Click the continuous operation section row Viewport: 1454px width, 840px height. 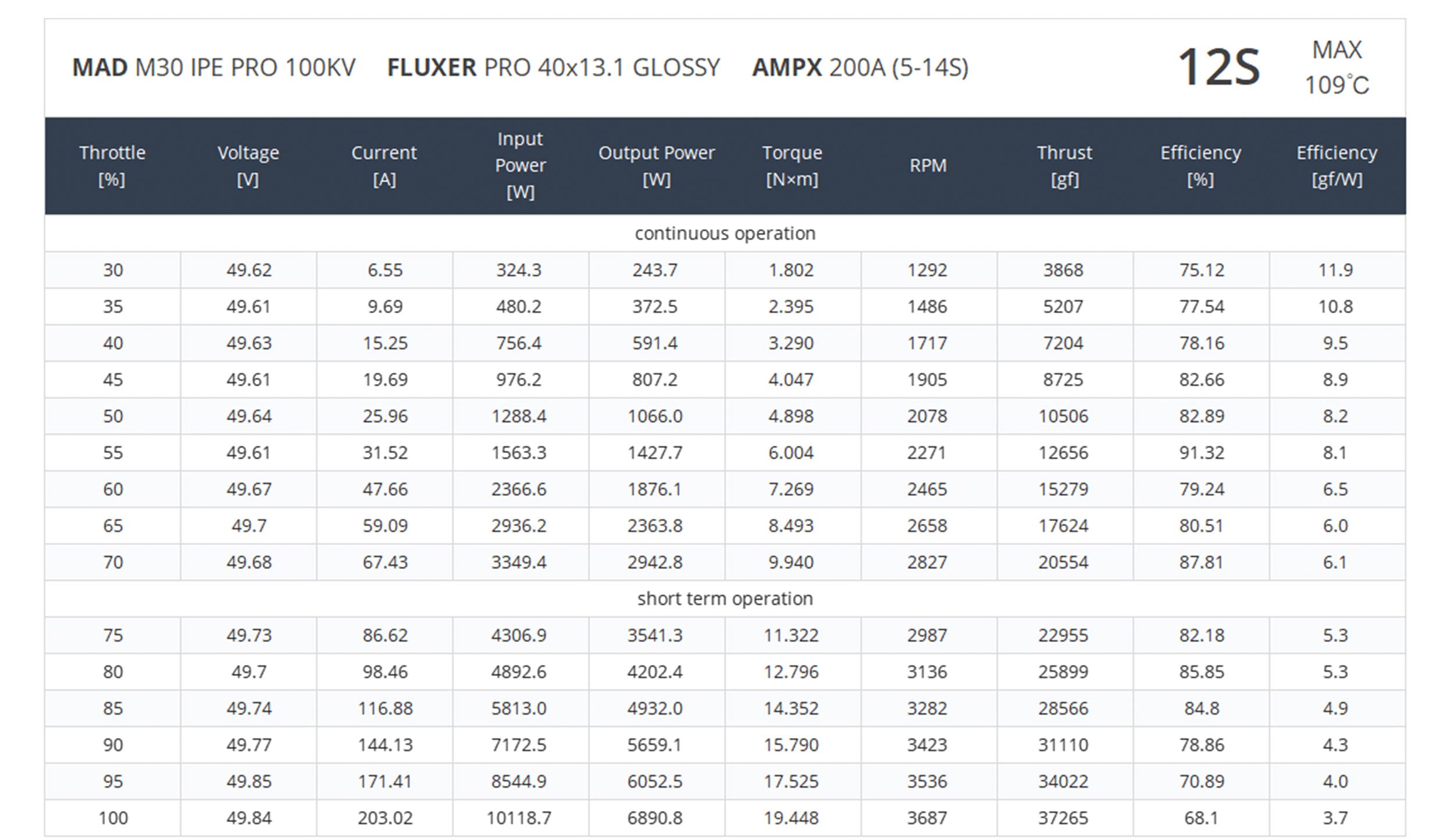click(725, 233)
